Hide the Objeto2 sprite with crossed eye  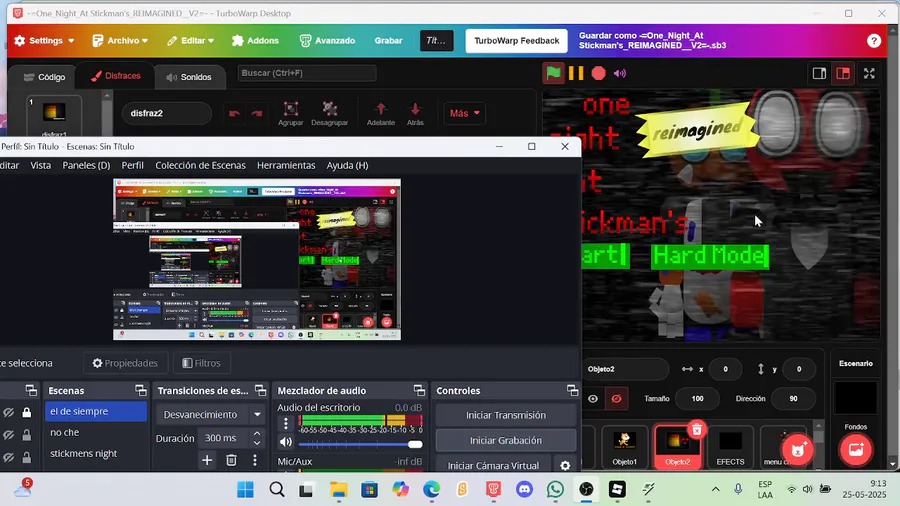pos(616,398)
